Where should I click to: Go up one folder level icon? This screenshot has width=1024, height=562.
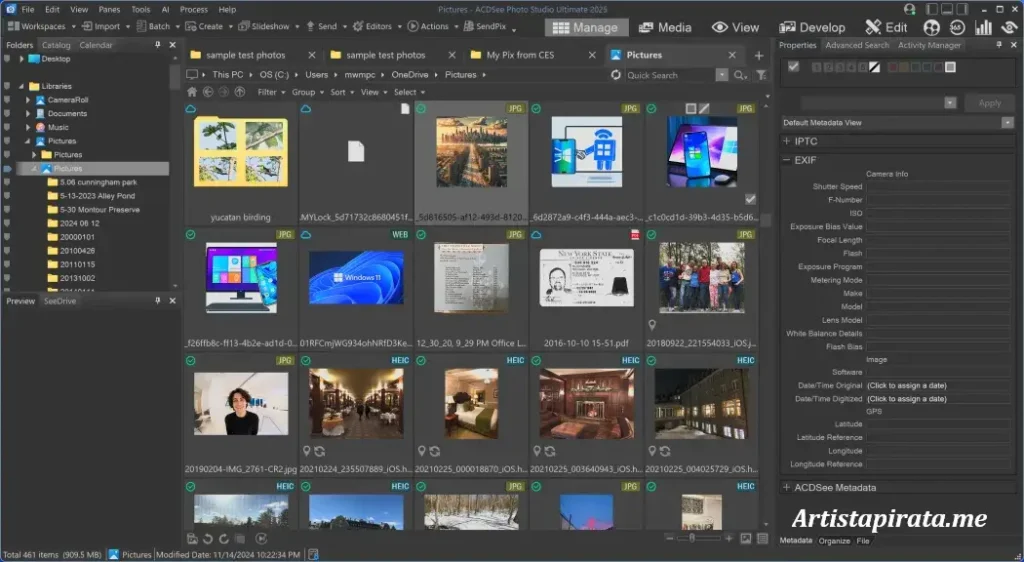[240, 92]
